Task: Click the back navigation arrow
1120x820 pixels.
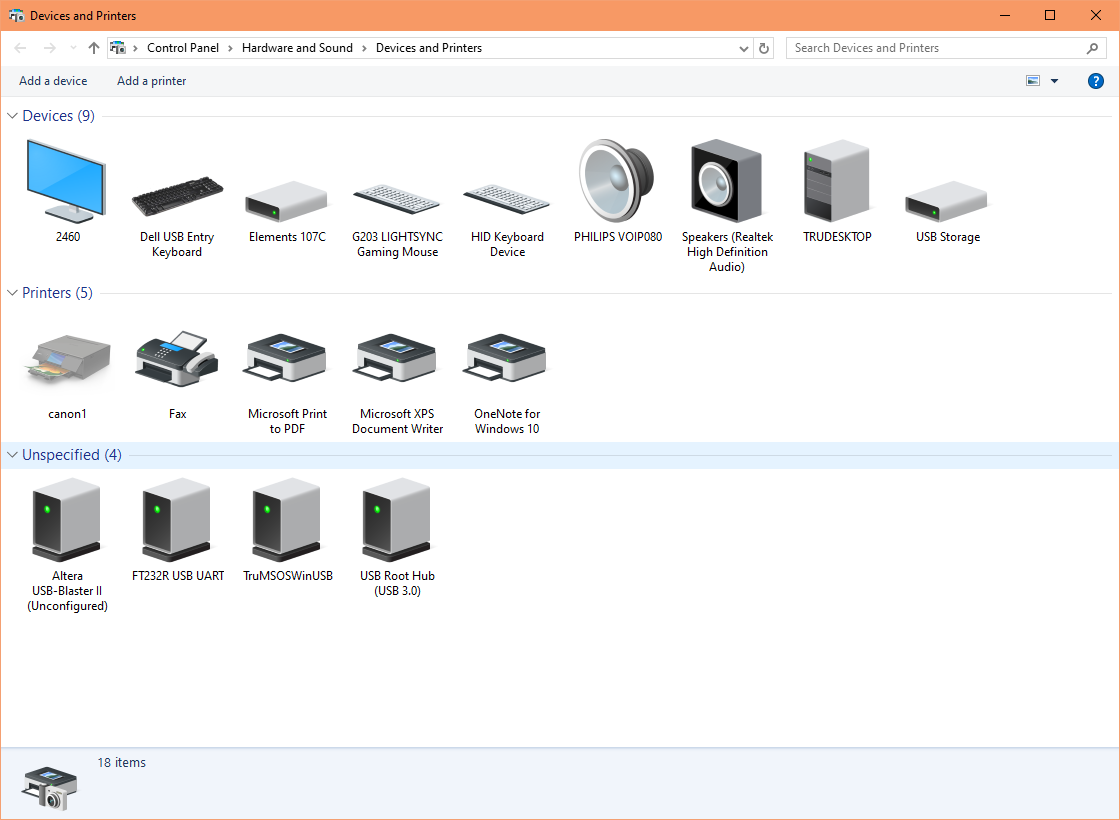Action: (21, 48)
